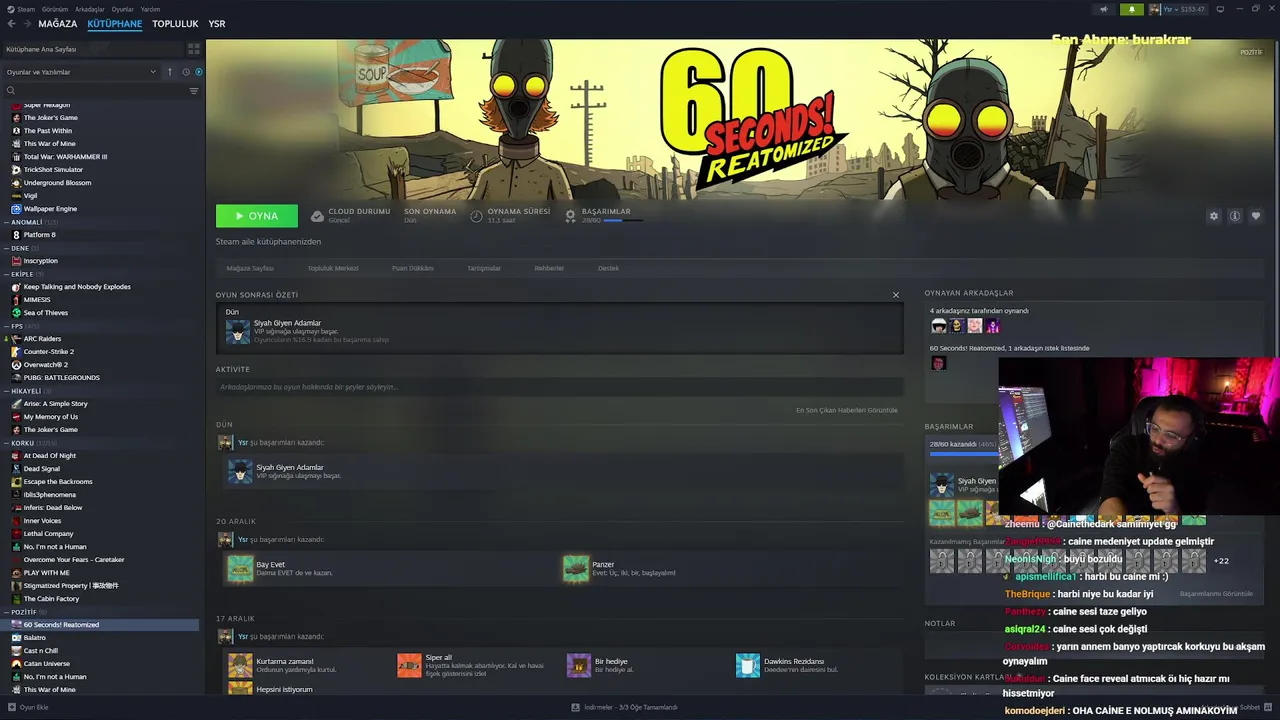Screen dimensions: 1280x720
Task: Open the Oyunlar ve Yazılımlar dropdown
Action: tap(81, 72)
